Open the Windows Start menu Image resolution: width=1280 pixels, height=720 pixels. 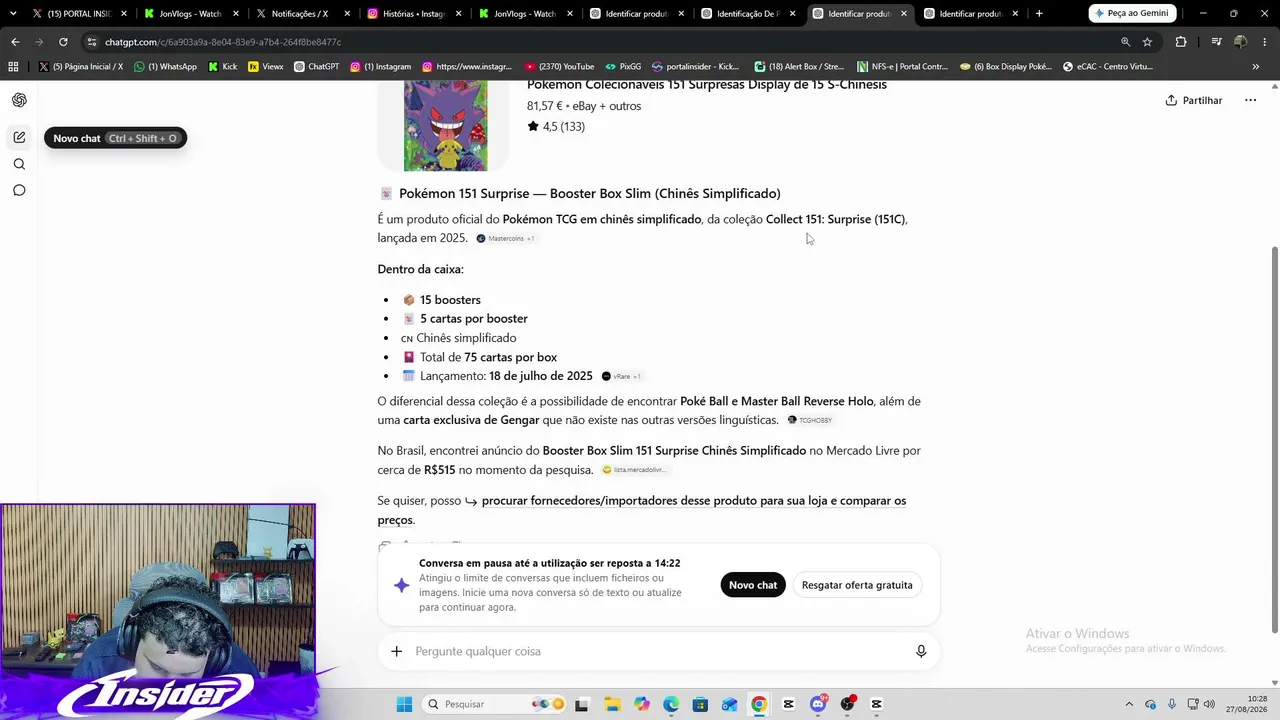coord(404,704)
